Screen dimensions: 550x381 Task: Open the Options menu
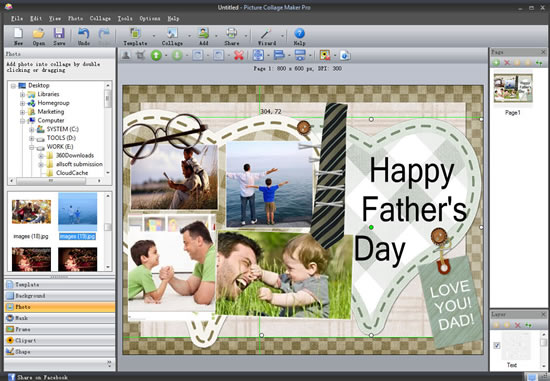(150, 18)
